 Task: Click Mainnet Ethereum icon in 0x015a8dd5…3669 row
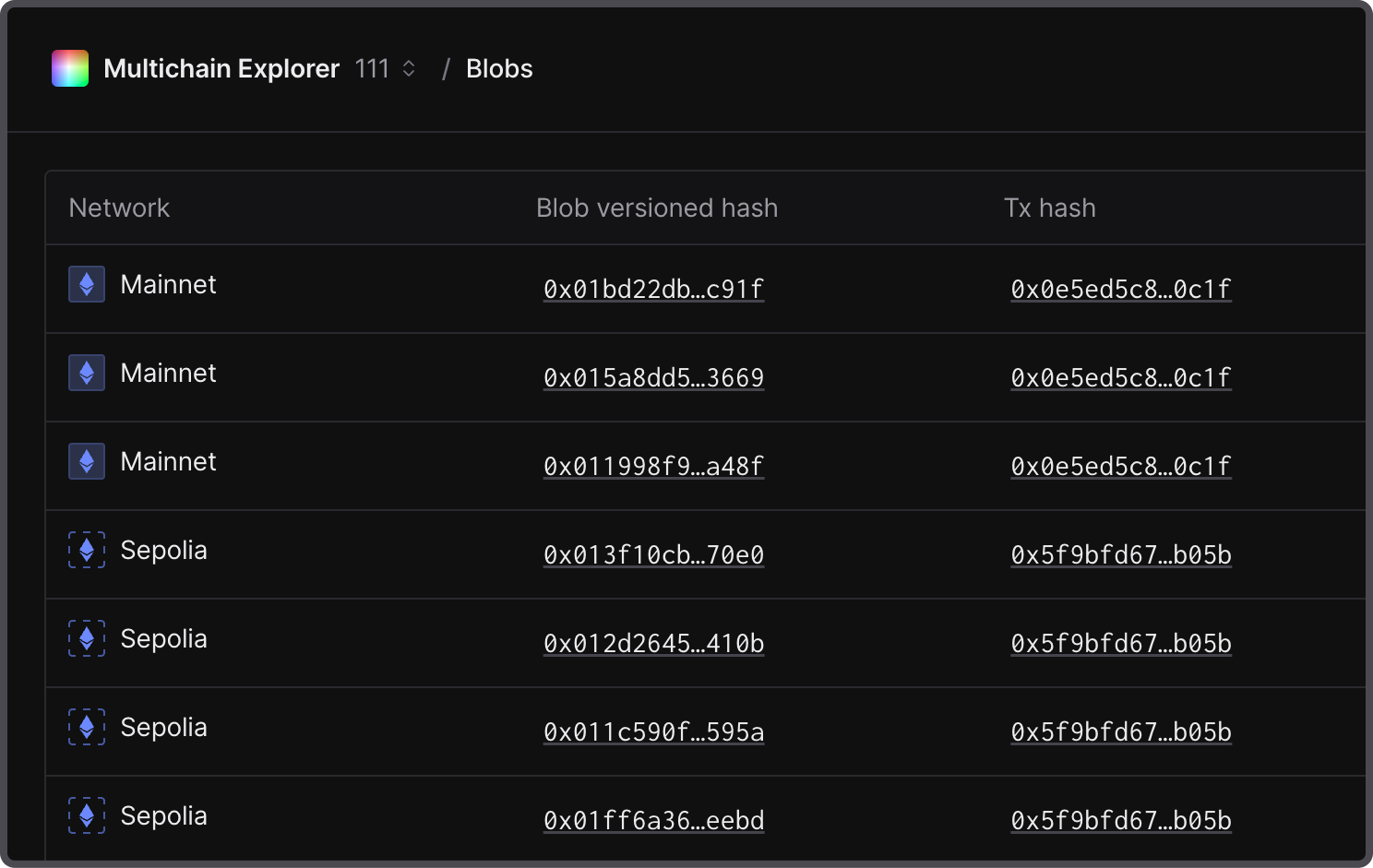click(87, 373)
